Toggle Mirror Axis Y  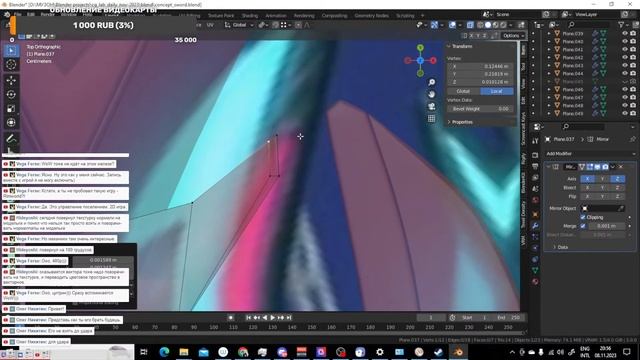tap(602, 179)
